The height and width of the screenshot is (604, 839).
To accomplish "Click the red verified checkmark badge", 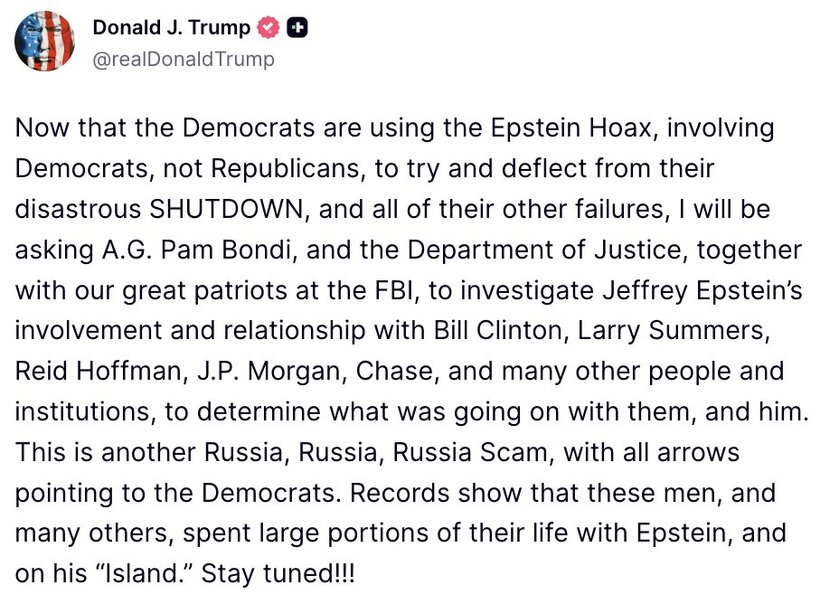I will pos(270,29).
